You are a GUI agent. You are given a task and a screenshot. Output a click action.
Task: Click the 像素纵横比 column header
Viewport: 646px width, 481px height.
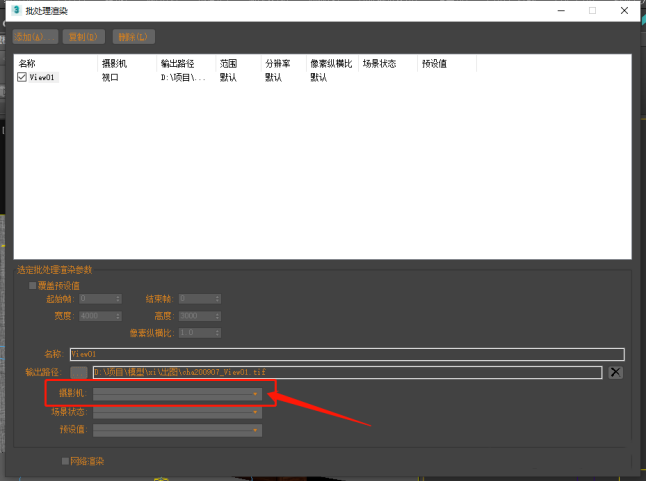click(x=331, y=63)
